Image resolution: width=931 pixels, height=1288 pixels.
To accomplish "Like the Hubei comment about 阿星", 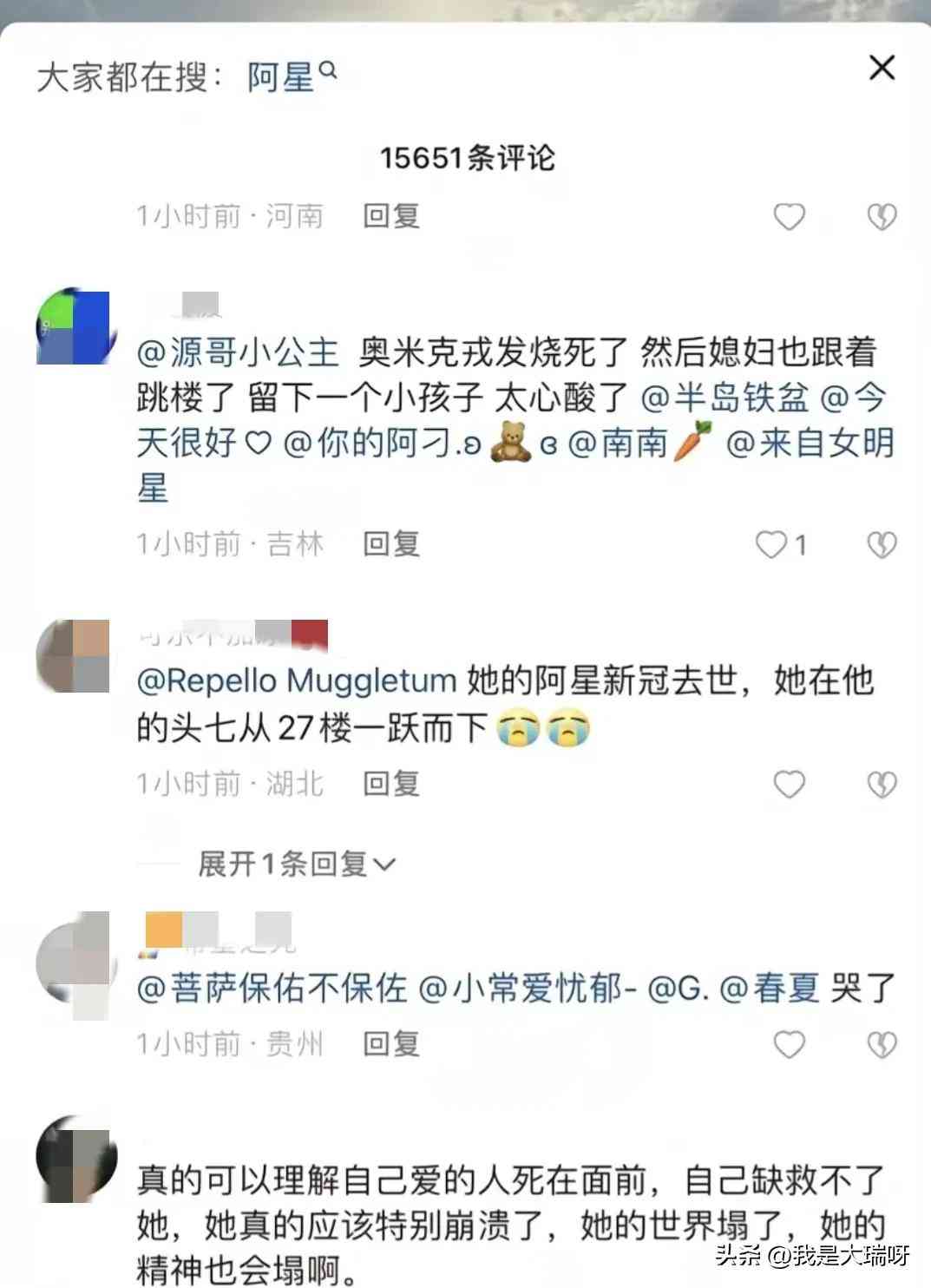I will [789, 785].
